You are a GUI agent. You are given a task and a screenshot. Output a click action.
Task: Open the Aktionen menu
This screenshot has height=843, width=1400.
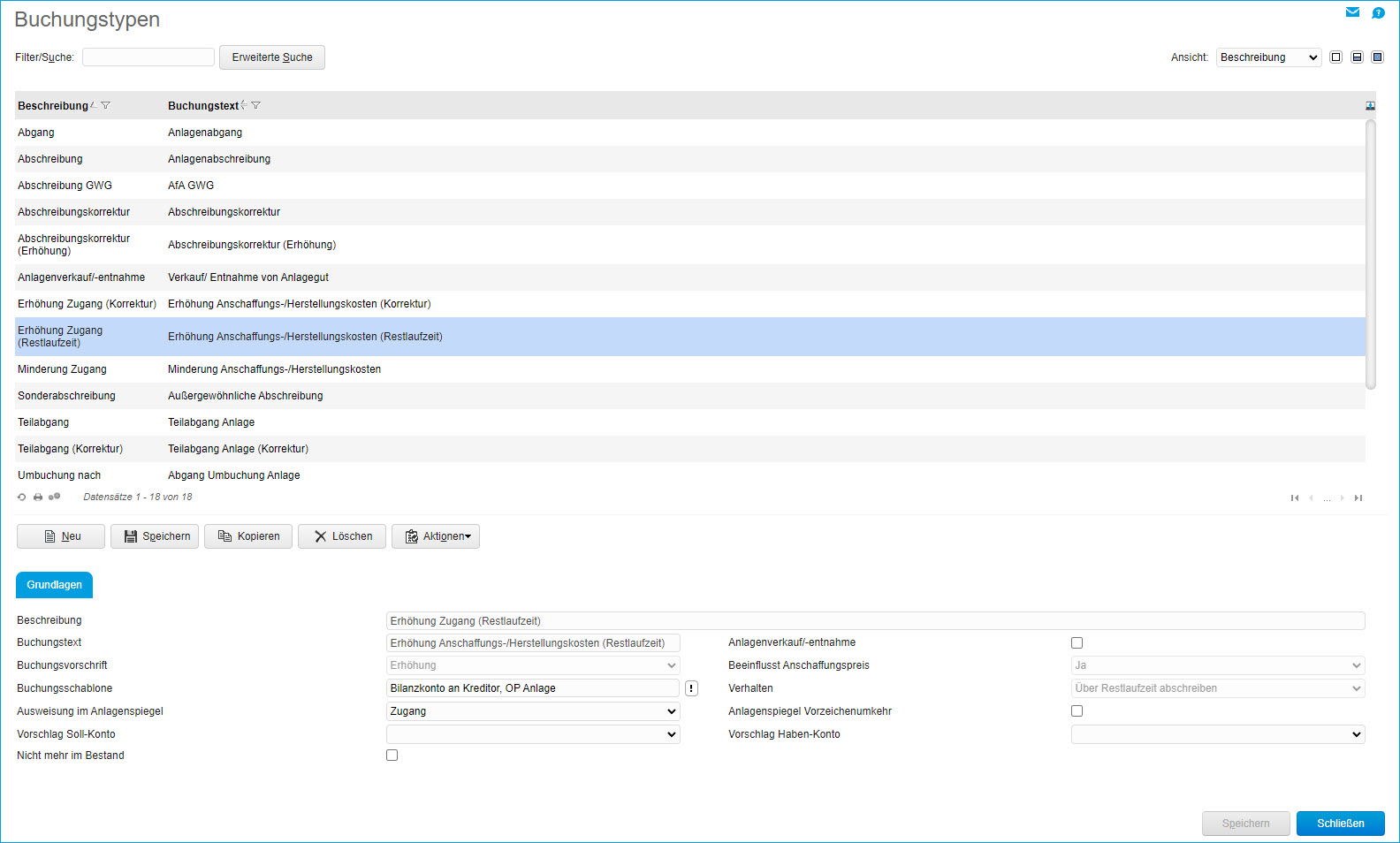(x=436, y=536)
